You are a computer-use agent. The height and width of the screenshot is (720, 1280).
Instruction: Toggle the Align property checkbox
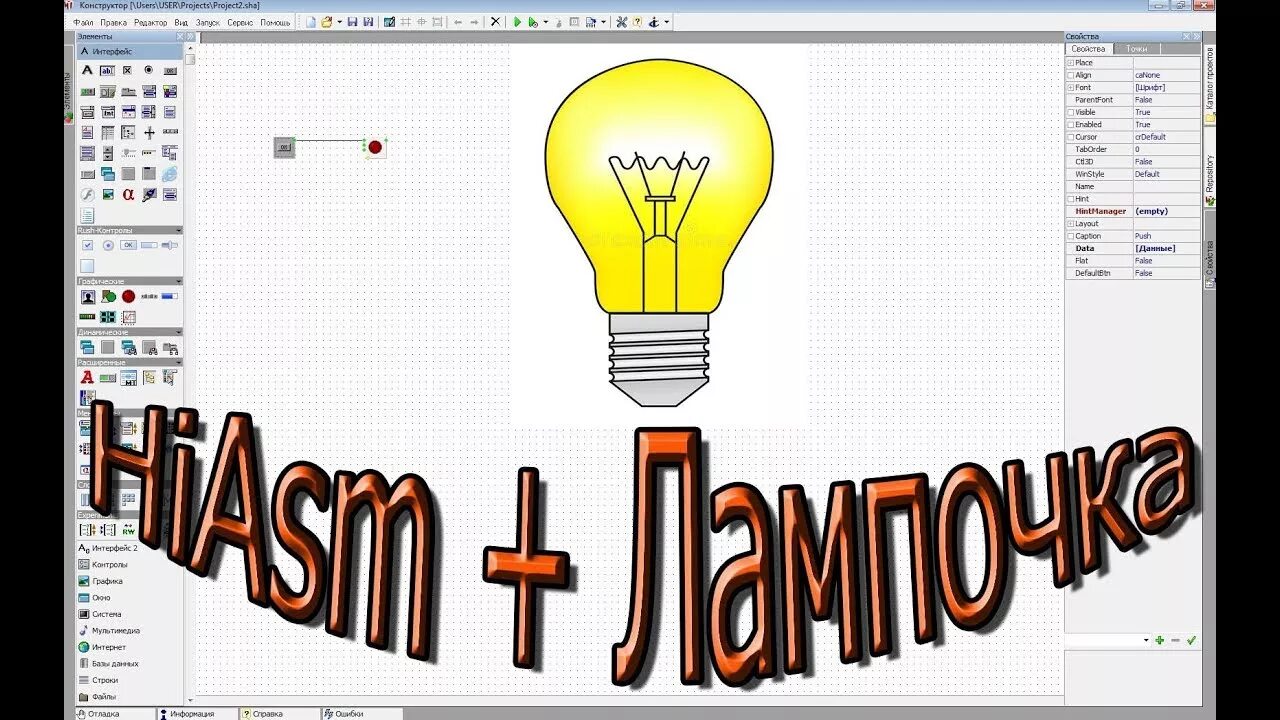(x=1070, y=75)
